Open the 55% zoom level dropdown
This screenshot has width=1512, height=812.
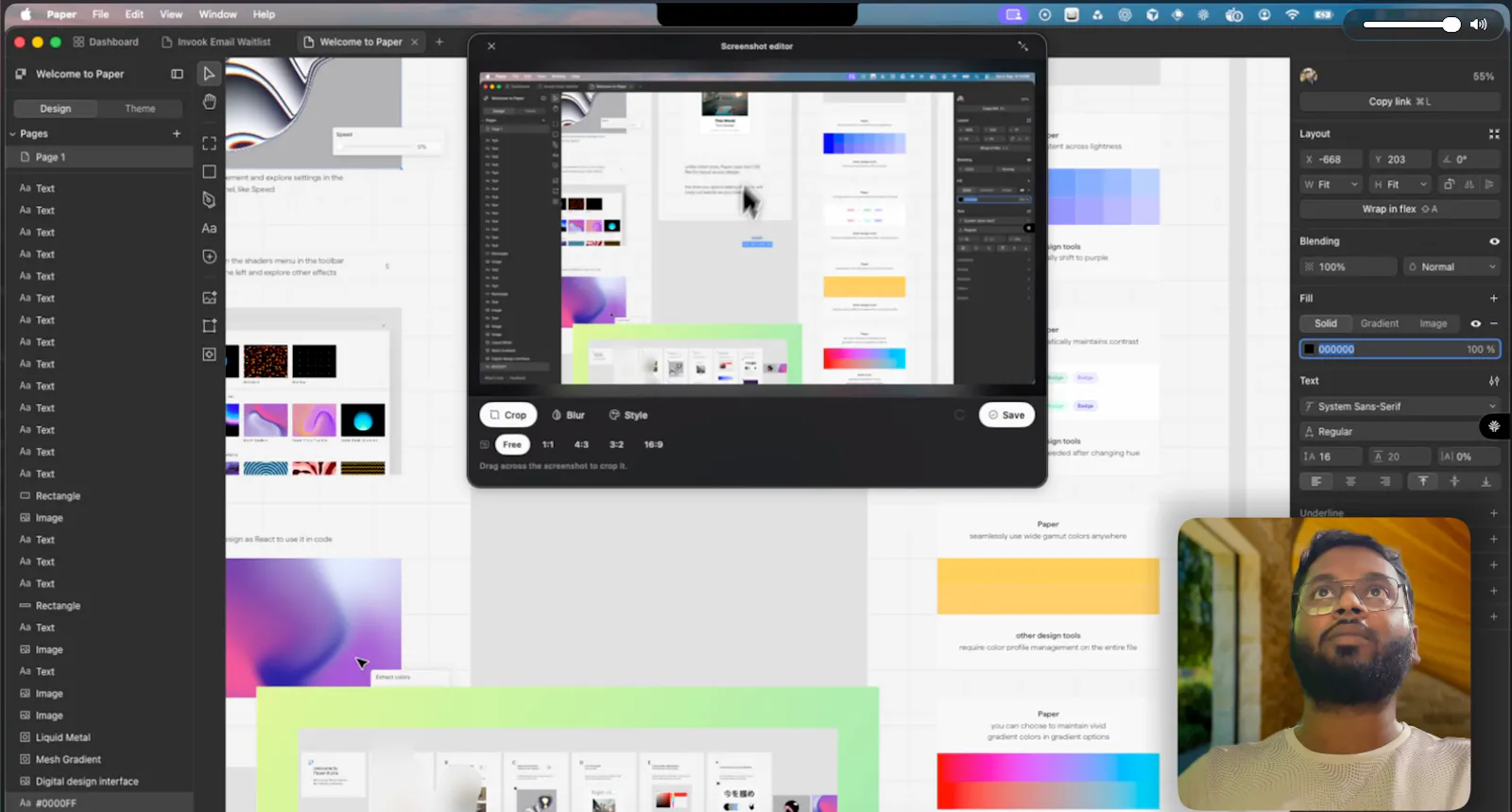1484,77
